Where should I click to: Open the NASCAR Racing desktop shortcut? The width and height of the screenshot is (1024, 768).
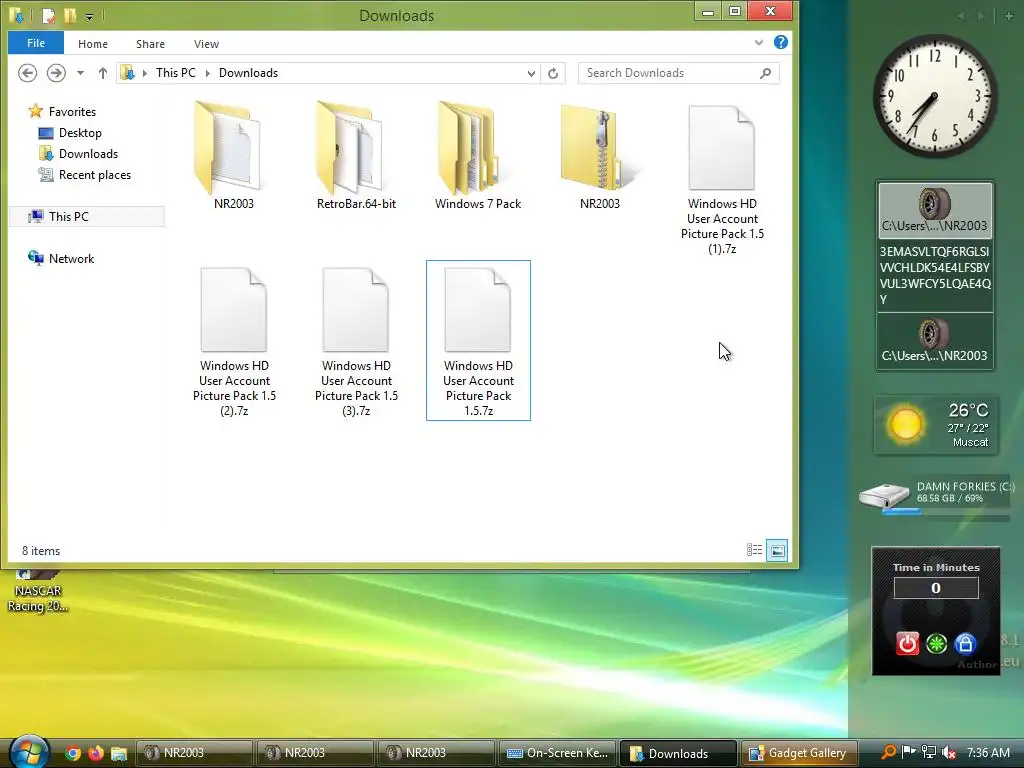click(37, 591)
